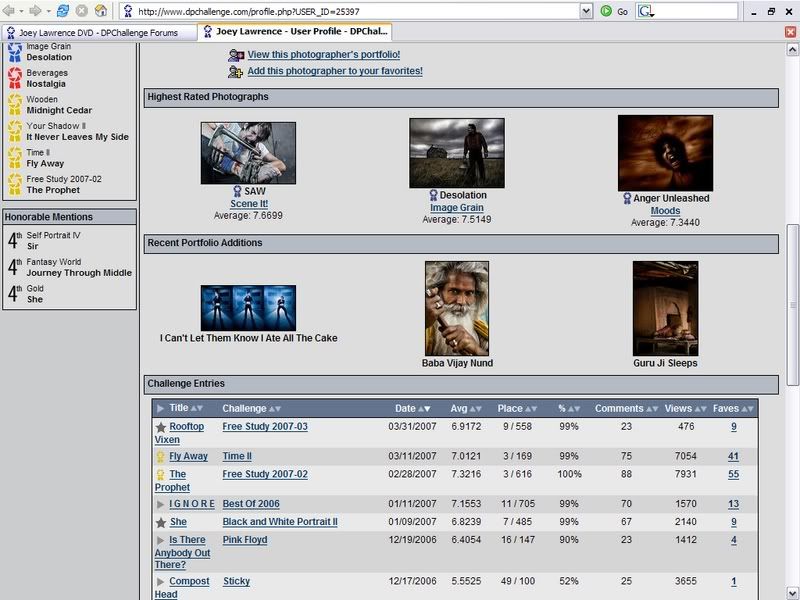Image resolution: width=800 pixels, height=600 pixels.
Task: Open the Free Study 2007-03 challenge link
Action: pos(265,427)
